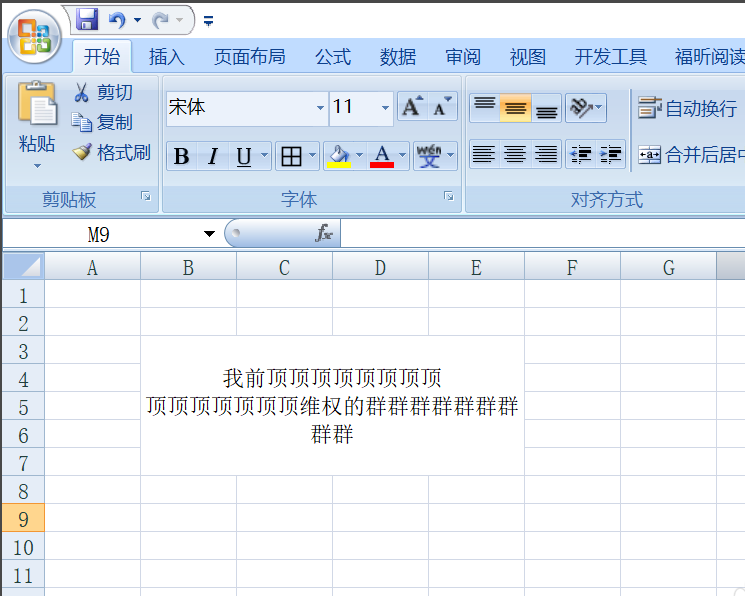Screen dimensions: 745x596
Task: Open the 字体 dialog launcher
Action: point(449,196)
